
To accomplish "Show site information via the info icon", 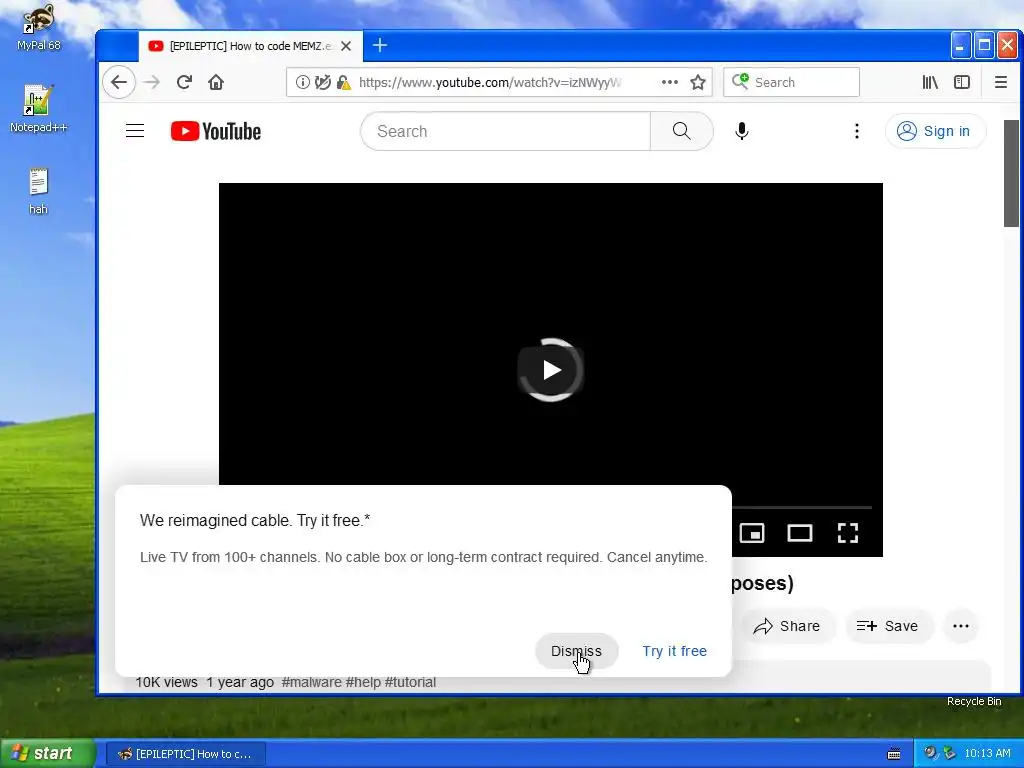I will tap(302, 82).
